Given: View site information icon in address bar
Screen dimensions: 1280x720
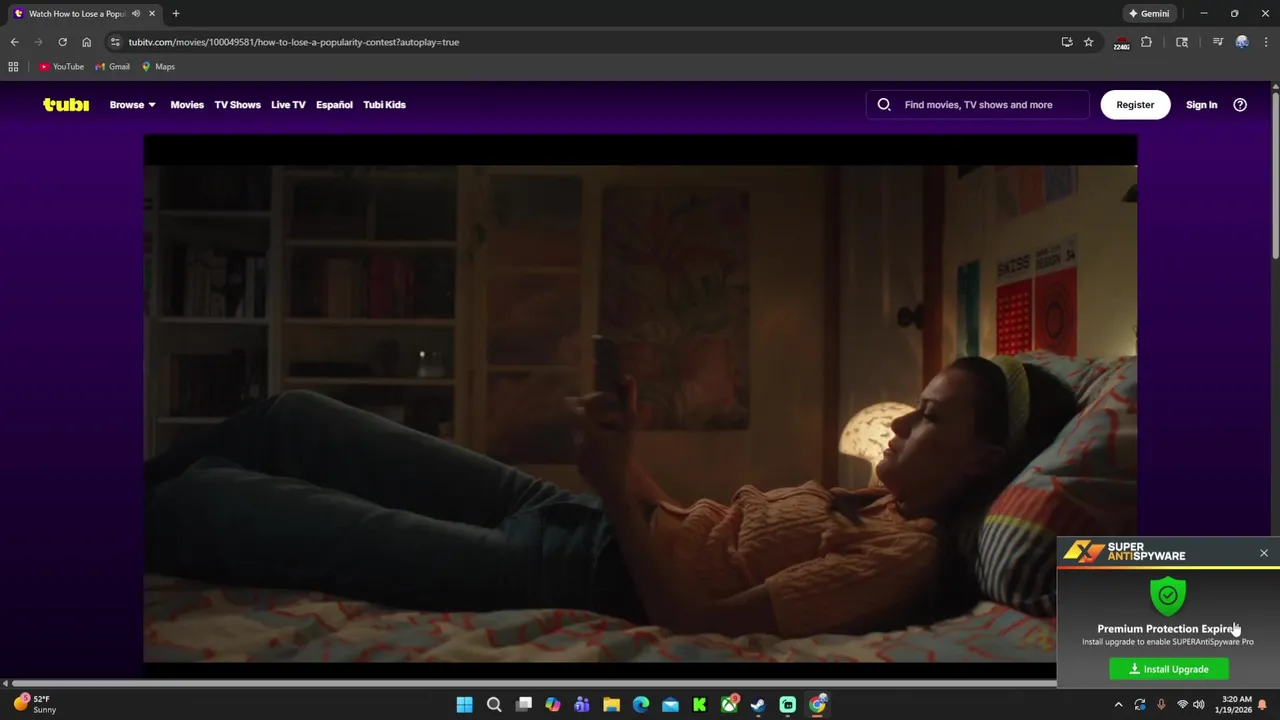Looking at the screenshot, I should tap(115, 42).
